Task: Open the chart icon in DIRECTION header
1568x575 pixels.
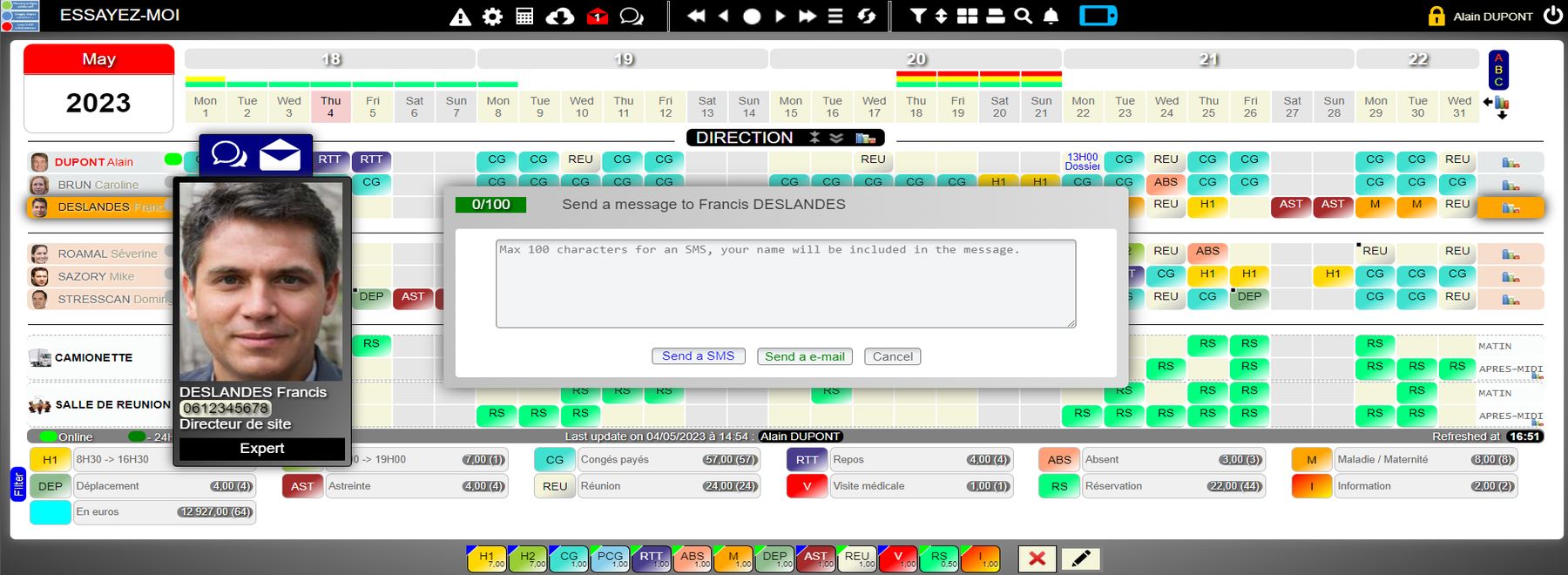Action: (x=865, y=138)
